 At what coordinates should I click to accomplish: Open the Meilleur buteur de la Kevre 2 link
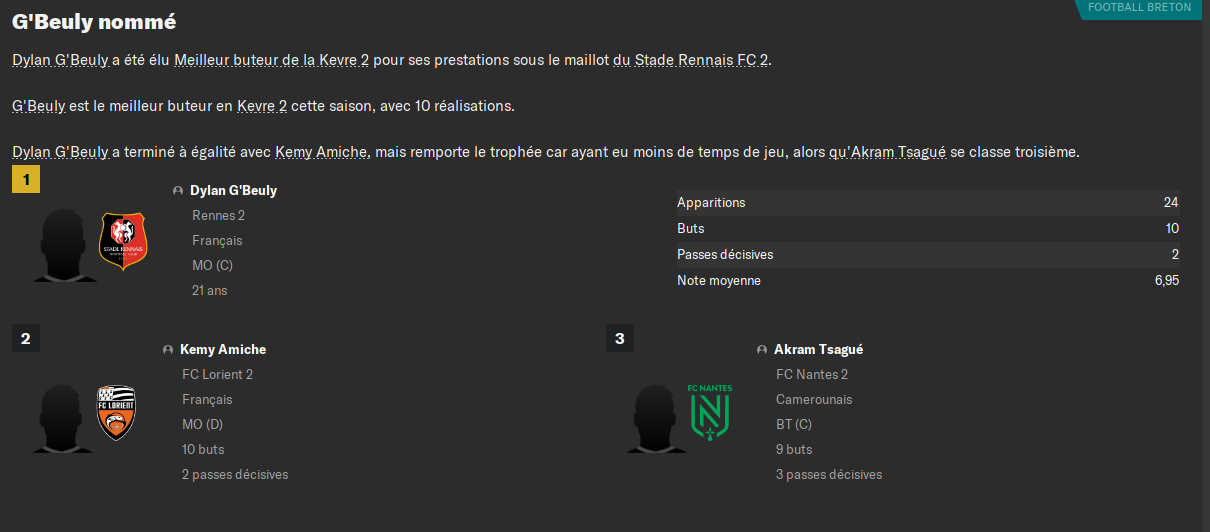(x=272, y=60)
